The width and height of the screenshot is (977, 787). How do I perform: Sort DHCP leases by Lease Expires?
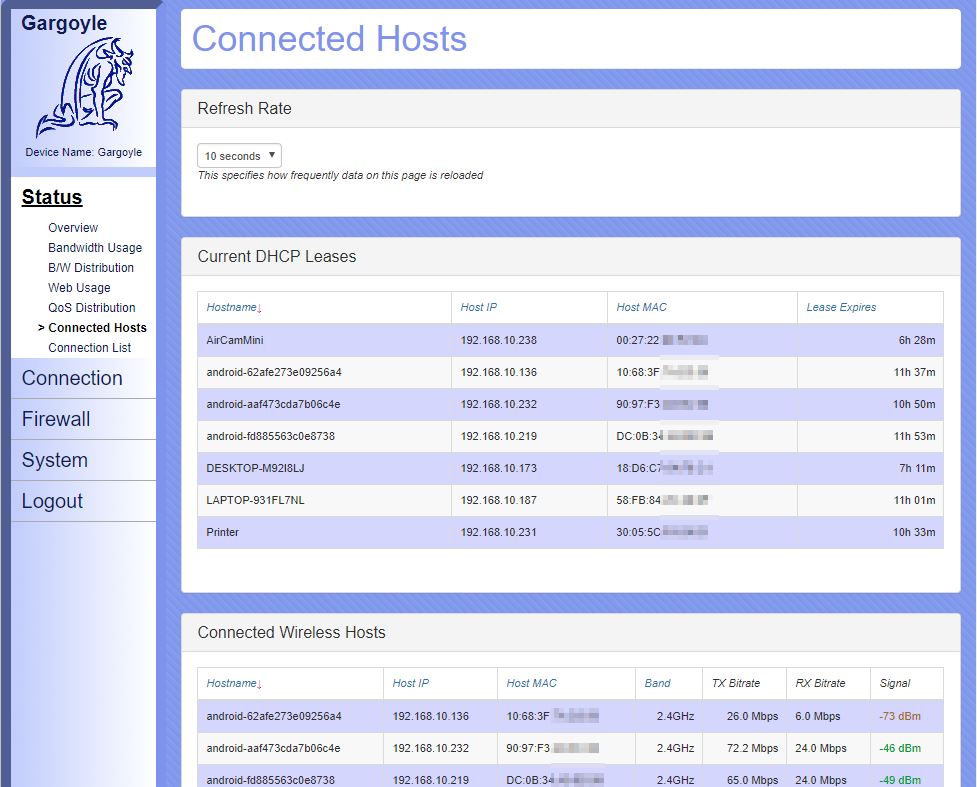click(841, 308)
